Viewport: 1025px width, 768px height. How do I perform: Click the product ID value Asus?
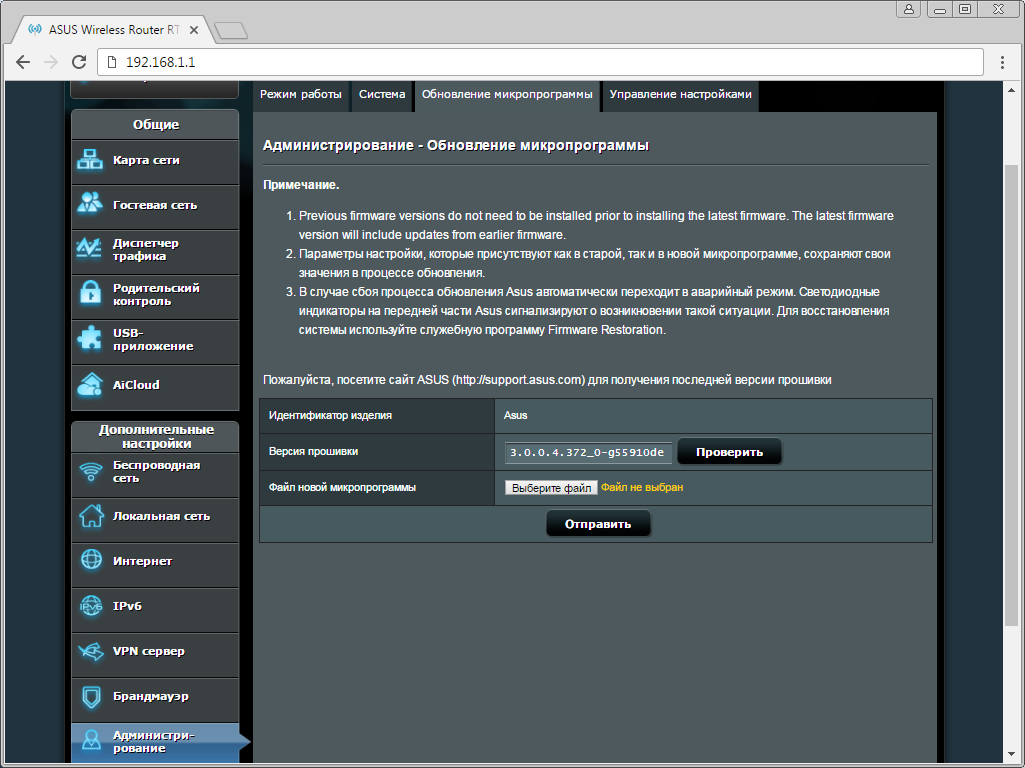515,416
